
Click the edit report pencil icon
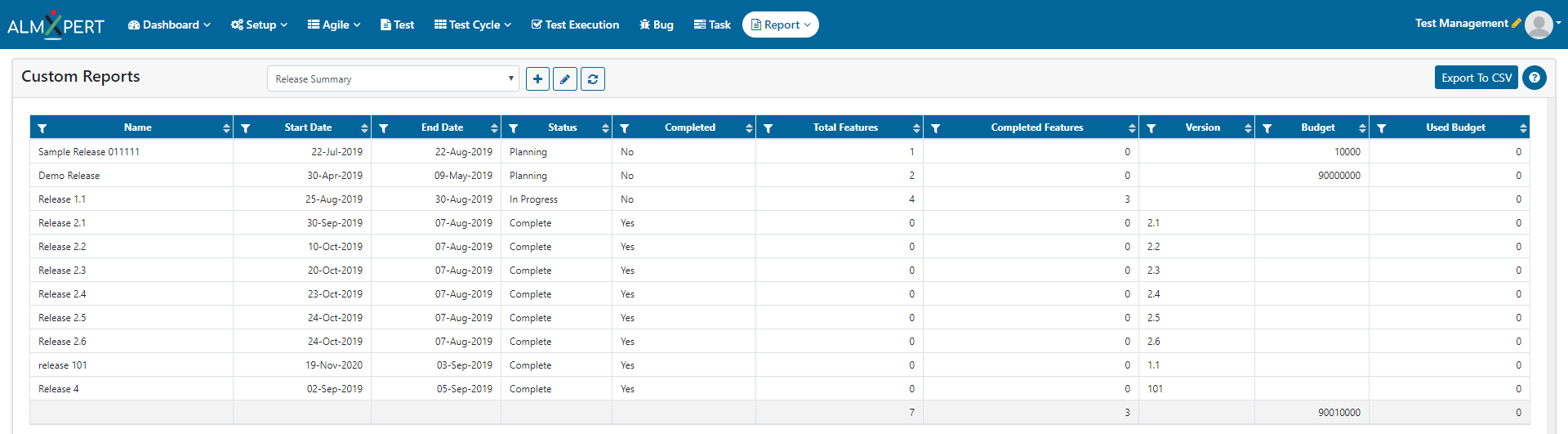click(565, 78)
